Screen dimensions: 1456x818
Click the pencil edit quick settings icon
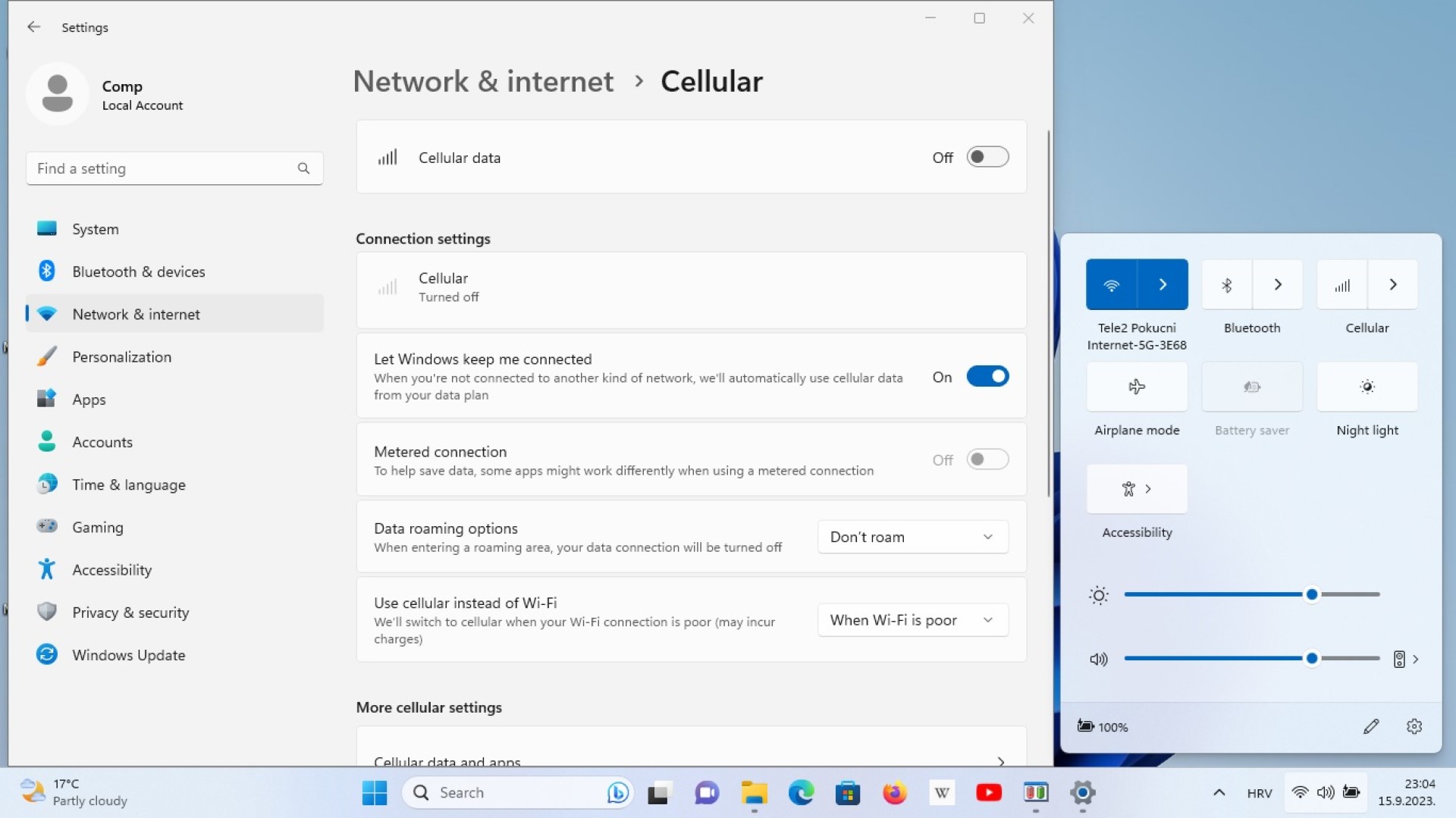[1370, 726]
